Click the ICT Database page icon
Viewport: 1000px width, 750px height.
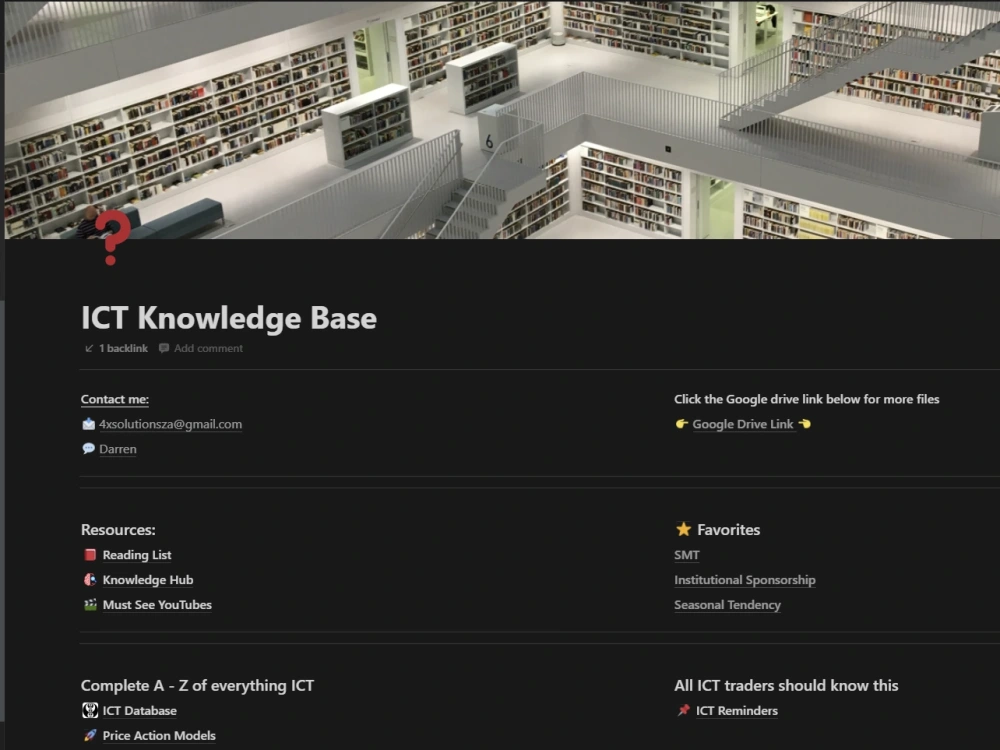click(x=89, y=710)
